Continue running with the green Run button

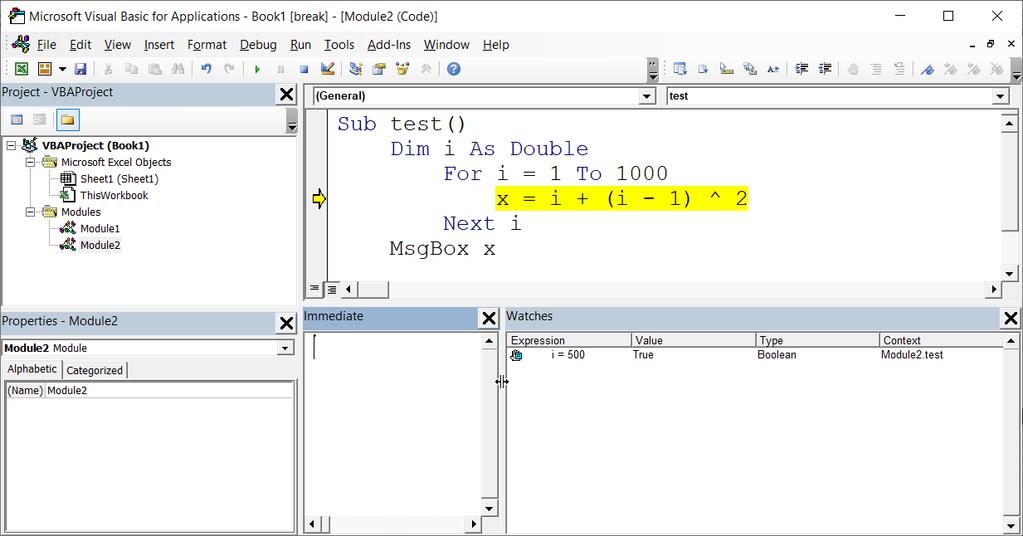257,69
